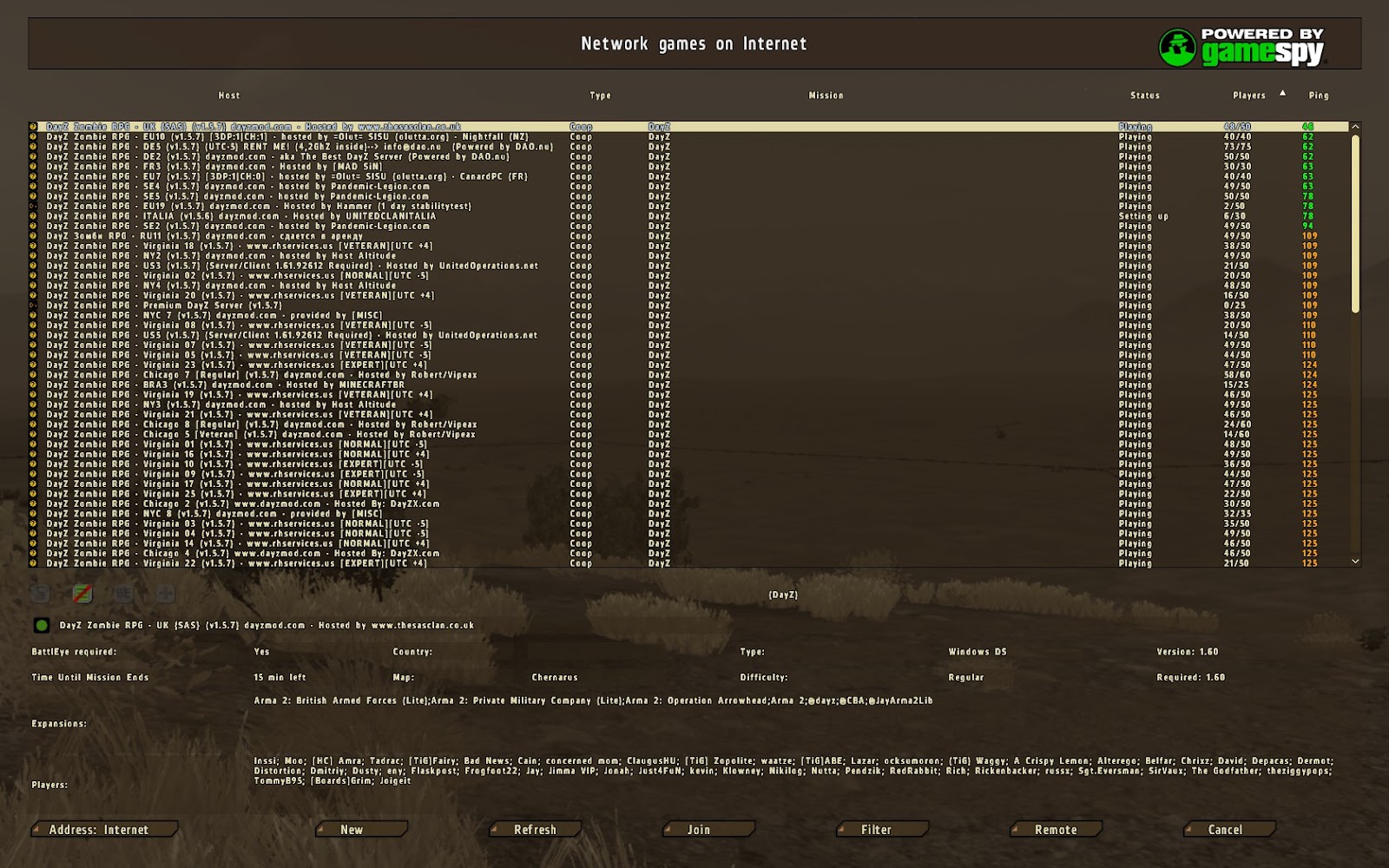This screenshot has width=1389, height=868.
Task: Click the Remote button
Action: coord(1056,830)
